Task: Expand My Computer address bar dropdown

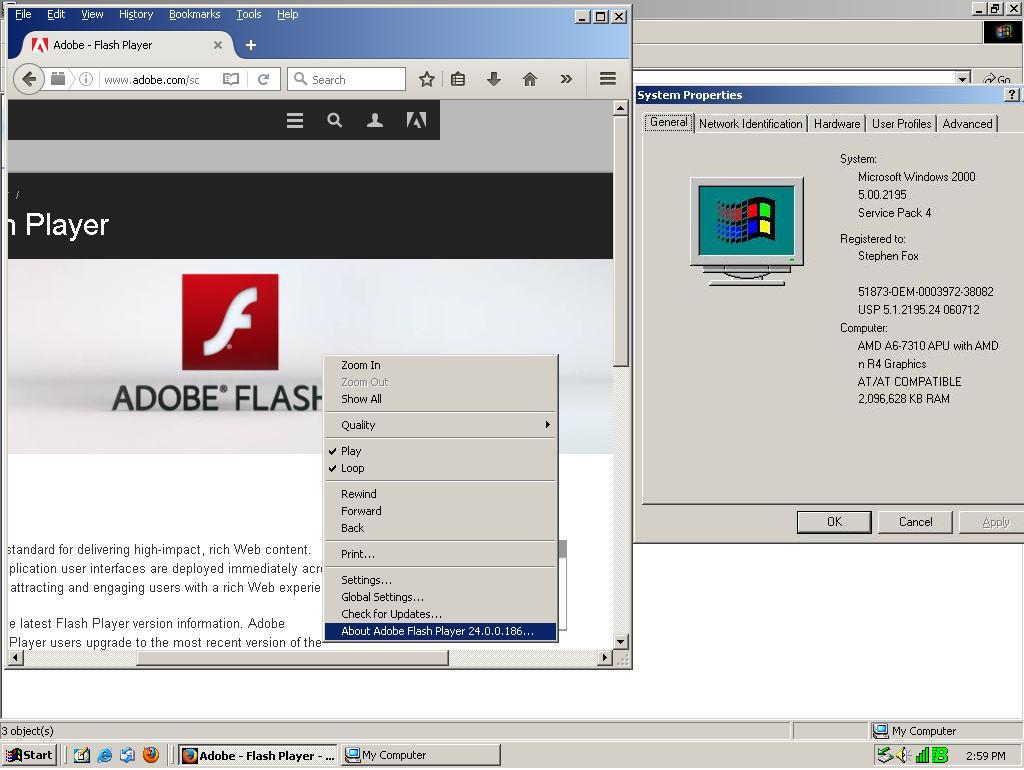Action: [962, 78]
